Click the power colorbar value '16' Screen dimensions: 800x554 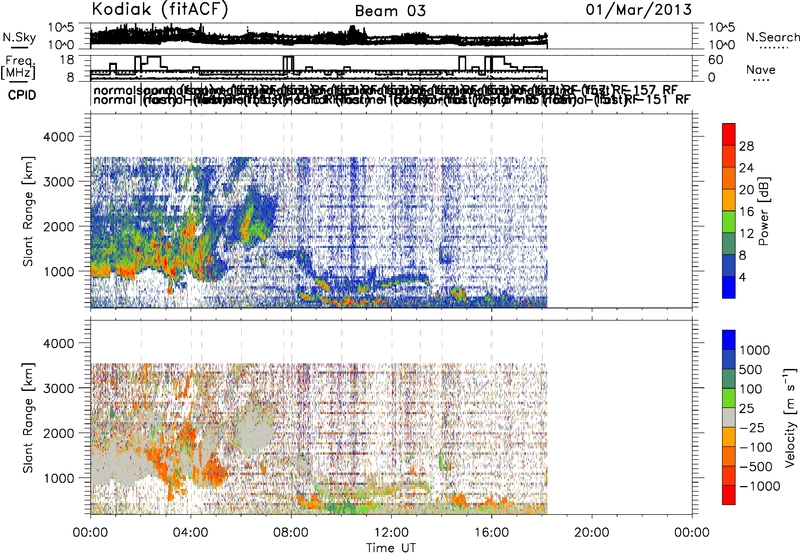746,212
